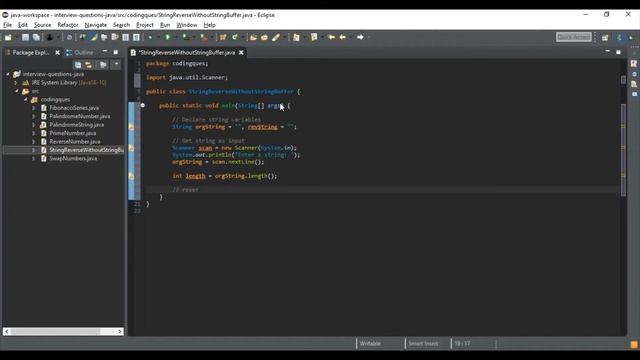Select ReverseNumber.java in Package Explorer

point(75,142)
